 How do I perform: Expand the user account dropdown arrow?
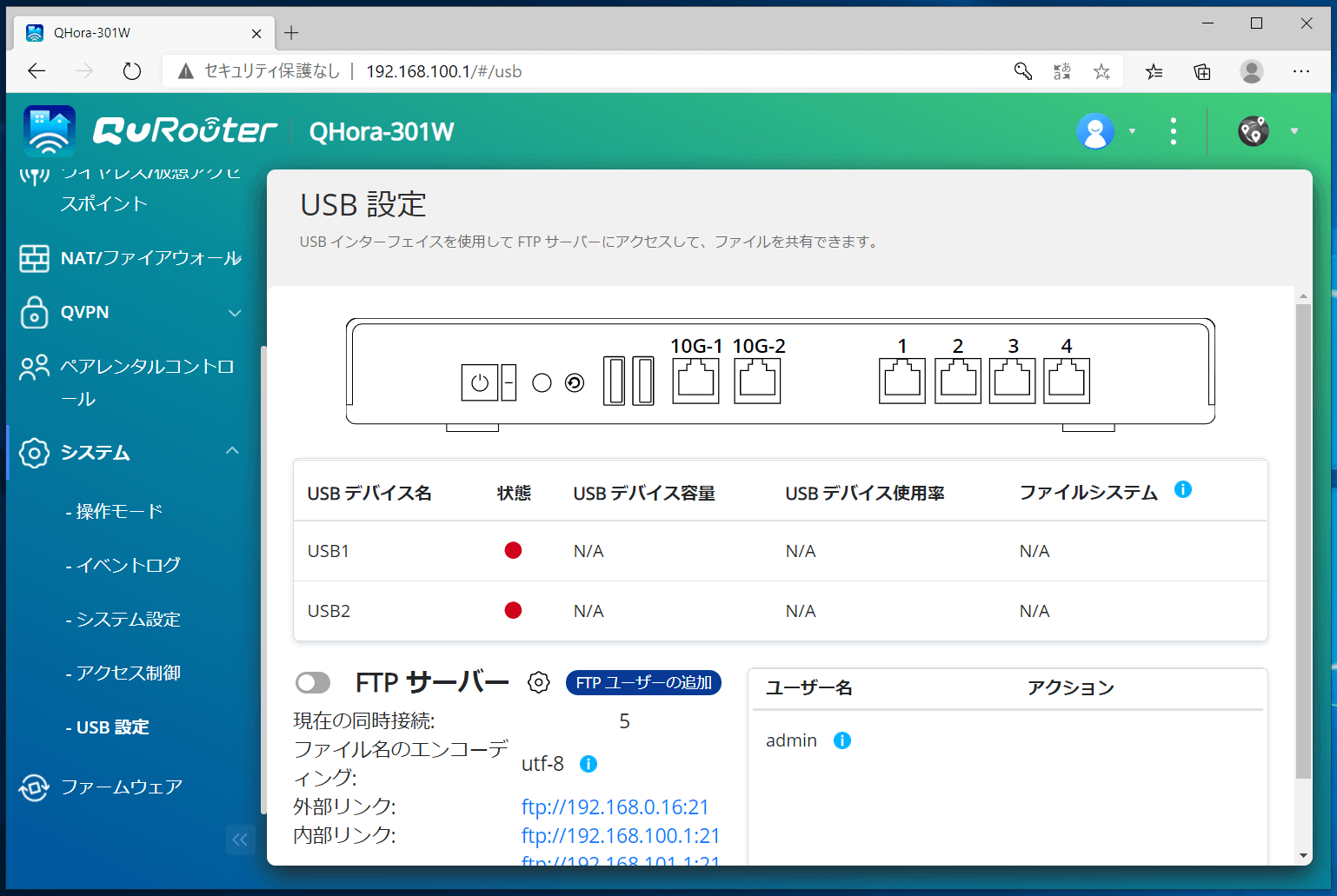[1132, 131]
